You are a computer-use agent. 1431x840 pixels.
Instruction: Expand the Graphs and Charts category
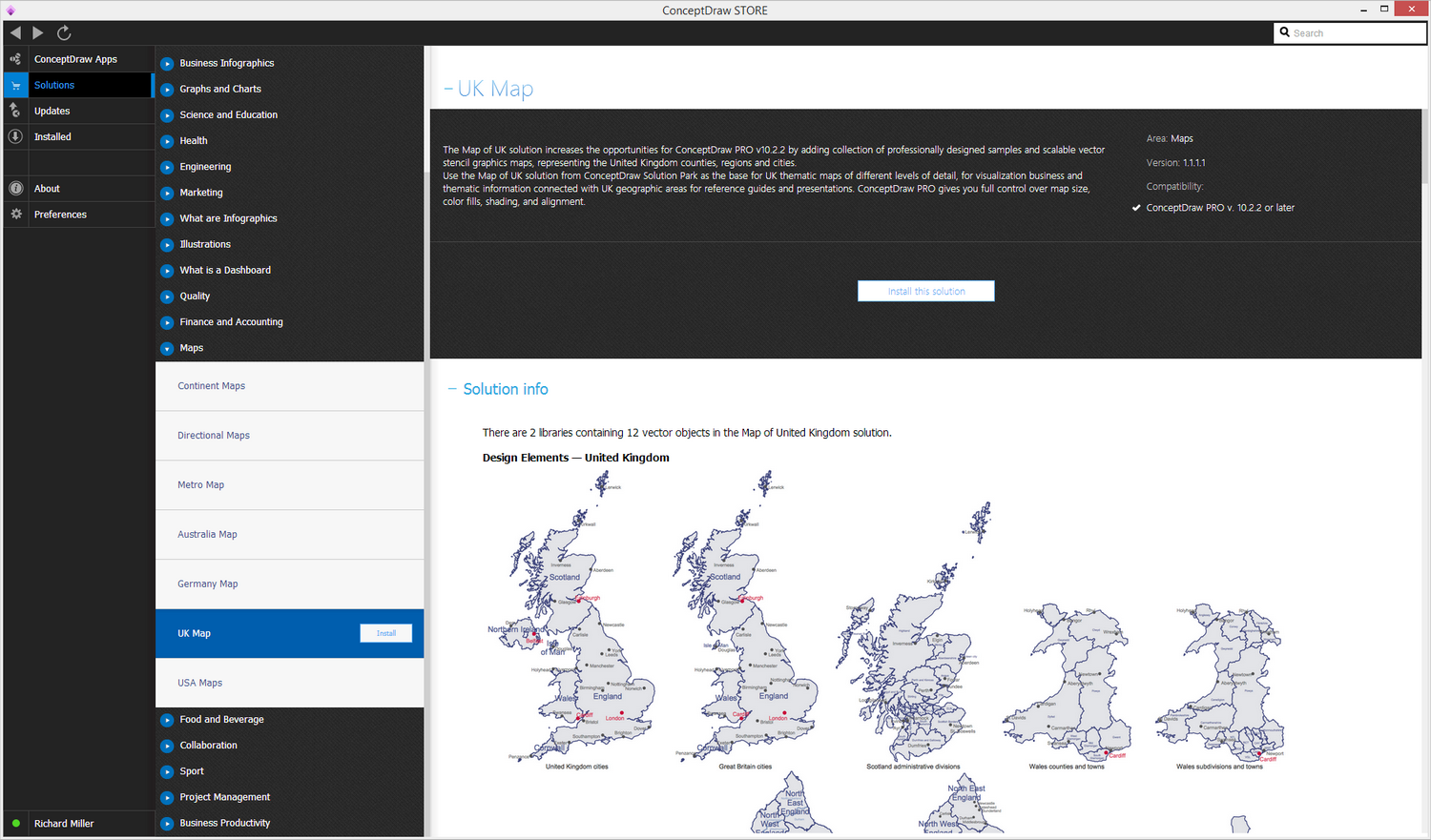pyautogui.click(x=167, y=90)
